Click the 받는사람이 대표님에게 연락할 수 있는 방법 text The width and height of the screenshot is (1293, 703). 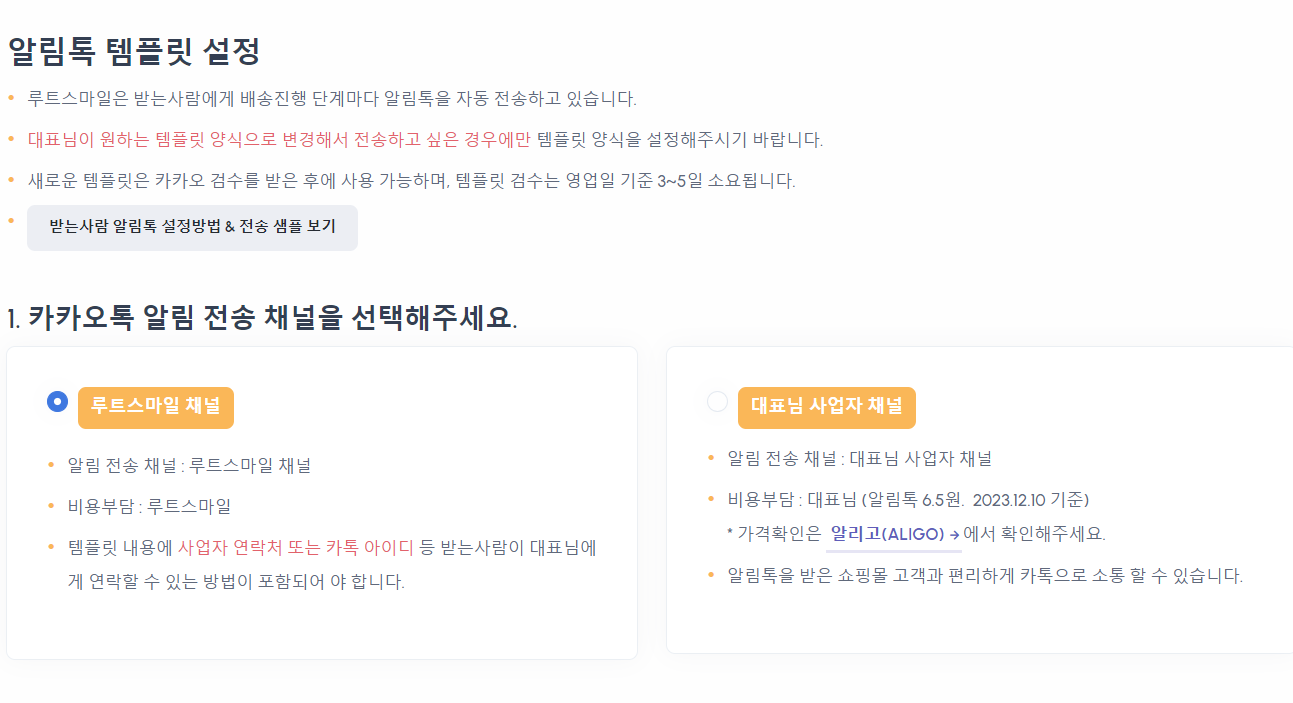236,581
